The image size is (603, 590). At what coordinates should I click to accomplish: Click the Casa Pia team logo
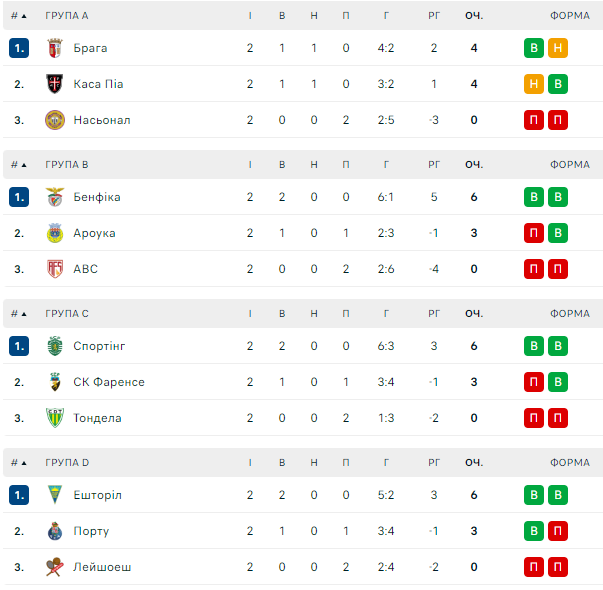pos(54,84)
